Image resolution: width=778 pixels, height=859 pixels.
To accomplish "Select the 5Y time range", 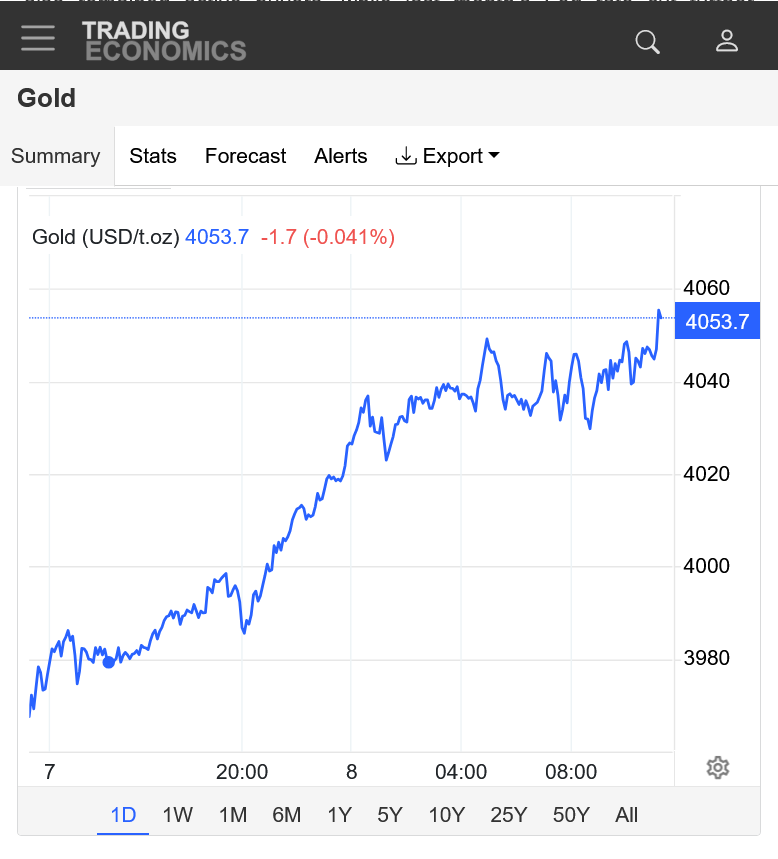I will click(390, 815).
